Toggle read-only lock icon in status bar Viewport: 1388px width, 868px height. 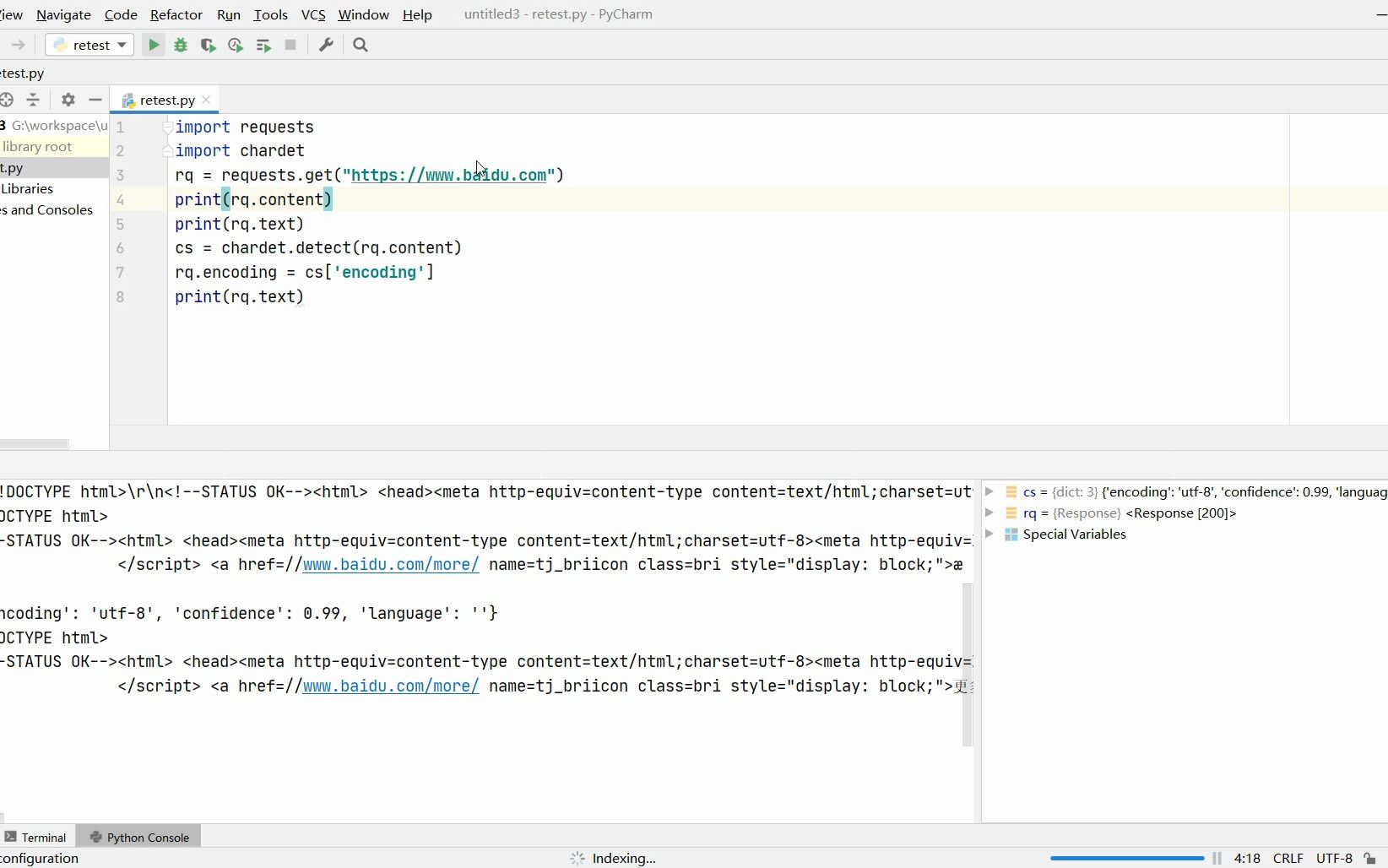click(x=1370, y=858)
